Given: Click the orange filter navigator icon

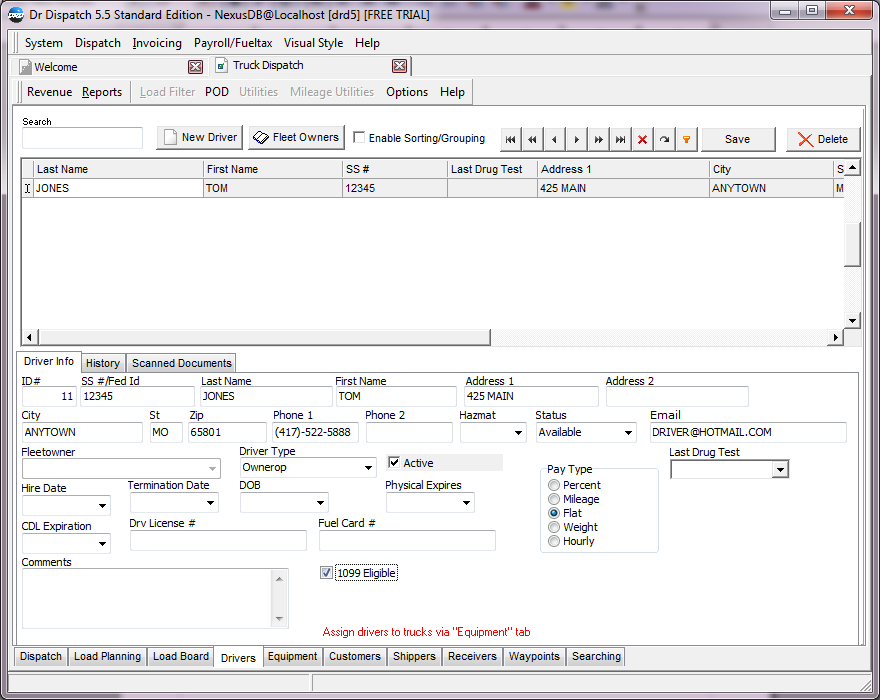Looking at the screenshot, I should 686,140.
